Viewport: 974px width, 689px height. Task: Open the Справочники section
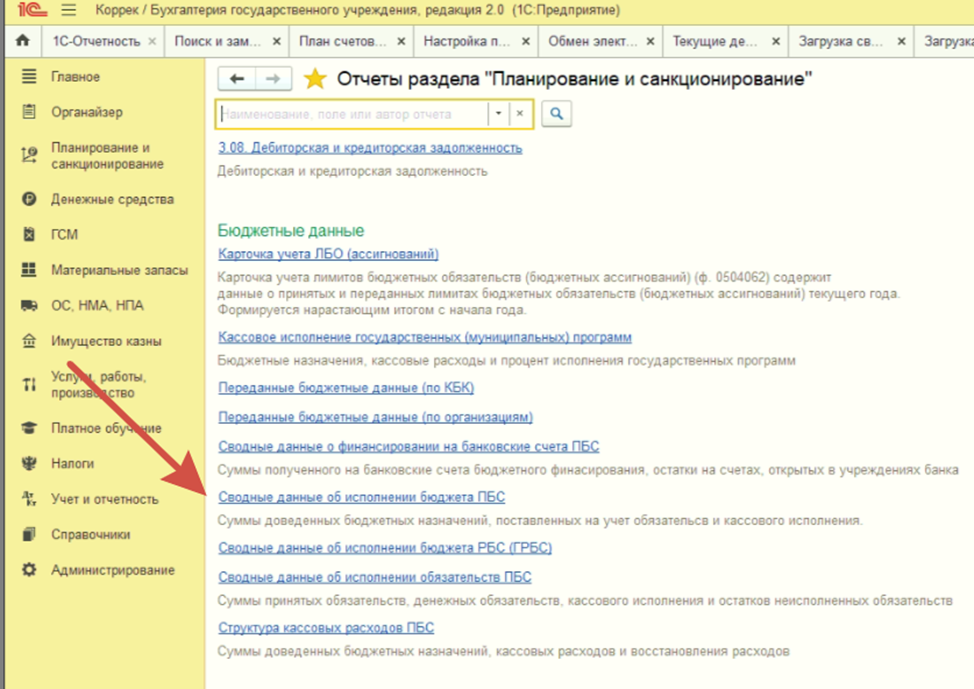91,534
